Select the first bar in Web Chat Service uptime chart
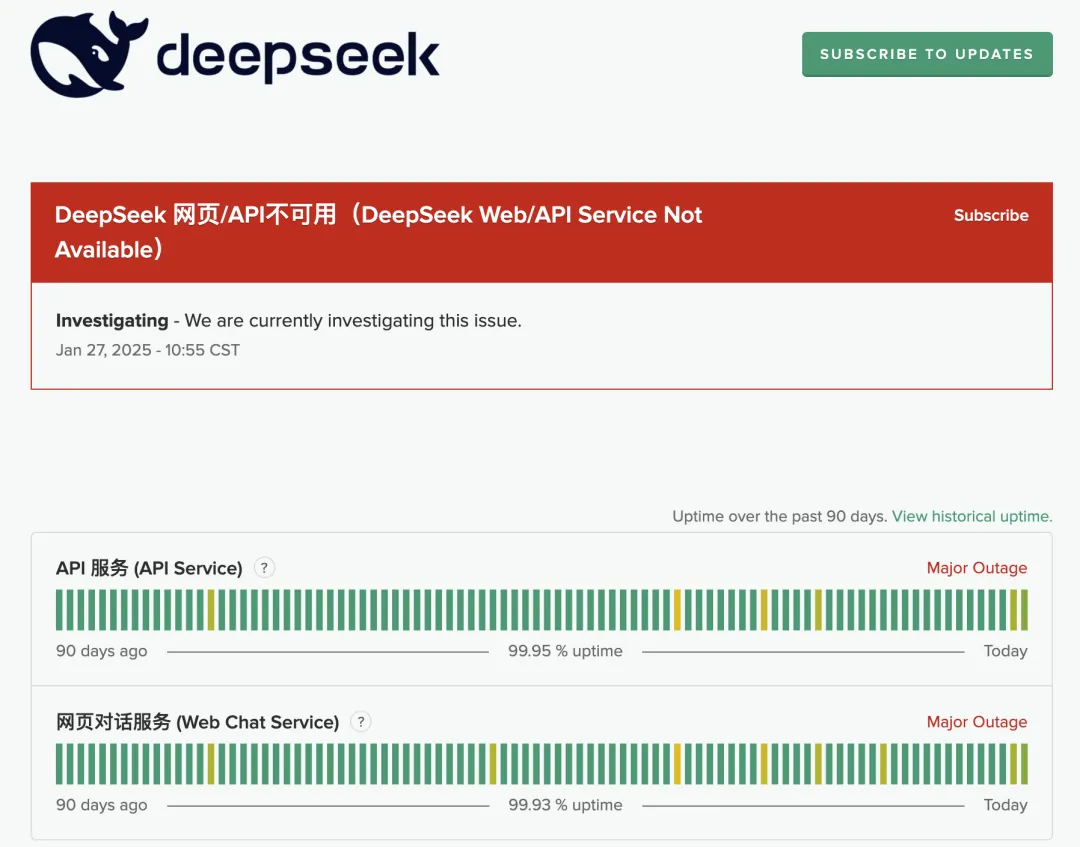This screenshot has width=1080, height=847. (x=59, y=764)
